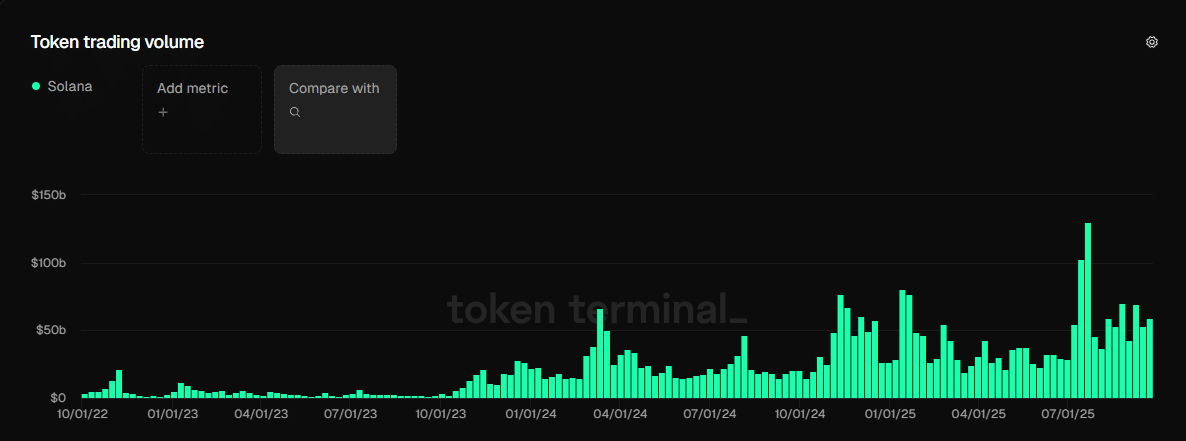Click the magnifier icon in Compare with
1186x441 pixels.
coord(295,112)
